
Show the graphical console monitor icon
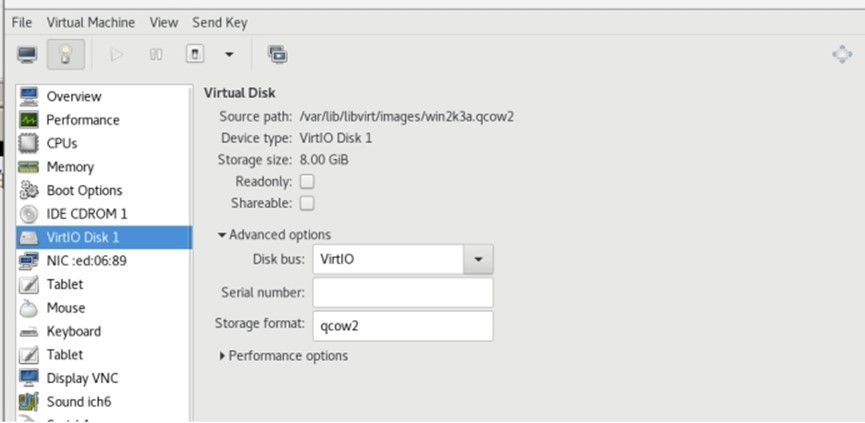[x=27, y=54]
